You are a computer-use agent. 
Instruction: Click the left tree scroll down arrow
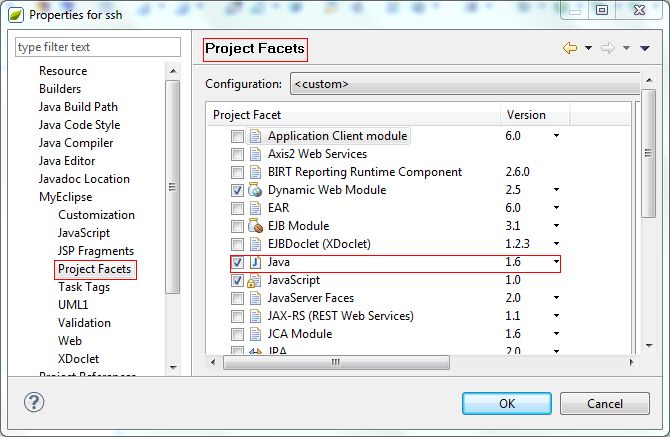pos(173,367)
